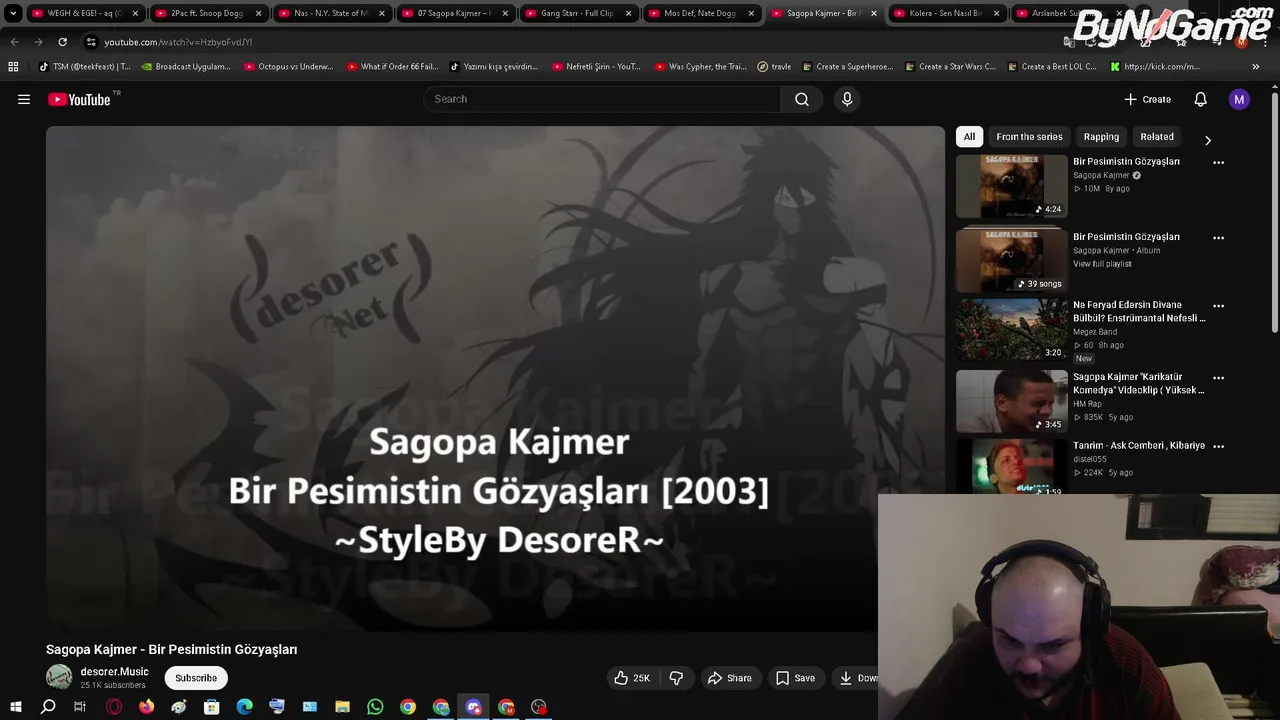Start voice search with the microphone

[847, 99]
